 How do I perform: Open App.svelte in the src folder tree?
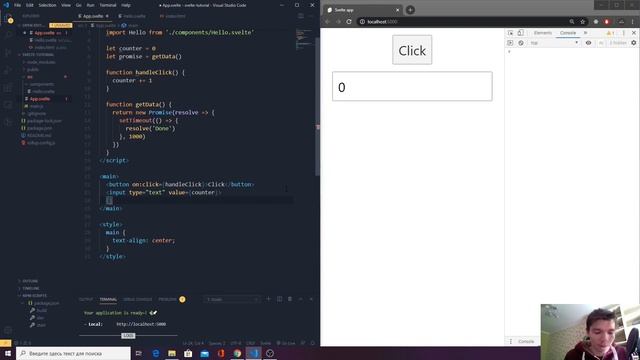tap(40, 99)
